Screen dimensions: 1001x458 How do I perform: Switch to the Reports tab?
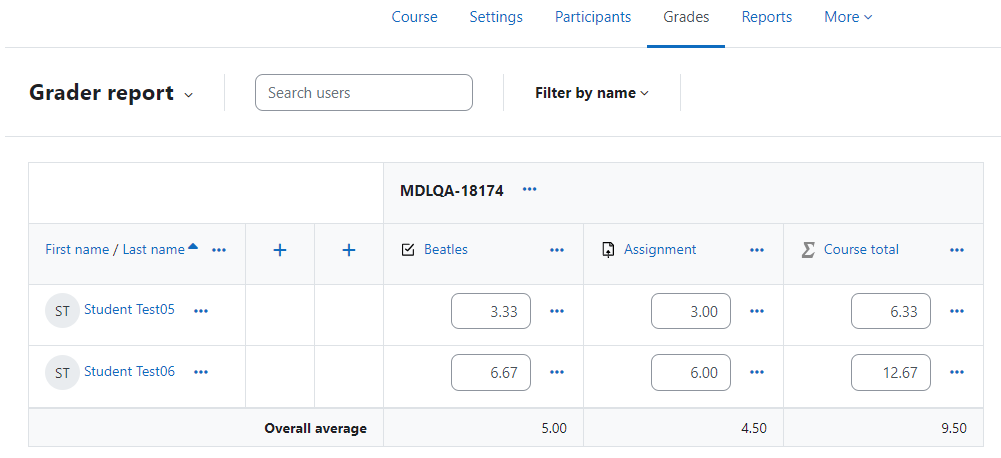tap(767, 17)
